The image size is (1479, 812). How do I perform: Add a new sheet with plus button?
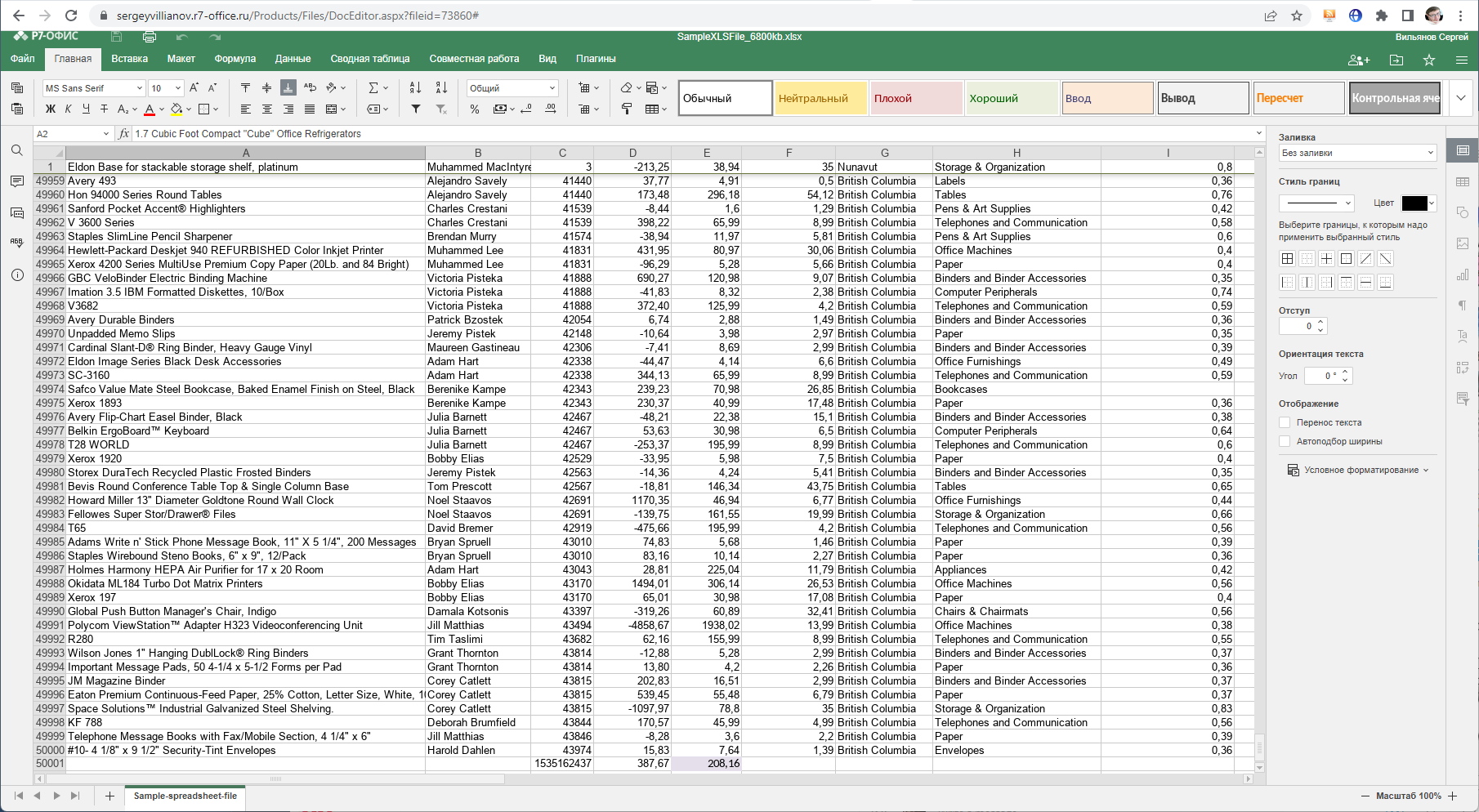[109, 796]
